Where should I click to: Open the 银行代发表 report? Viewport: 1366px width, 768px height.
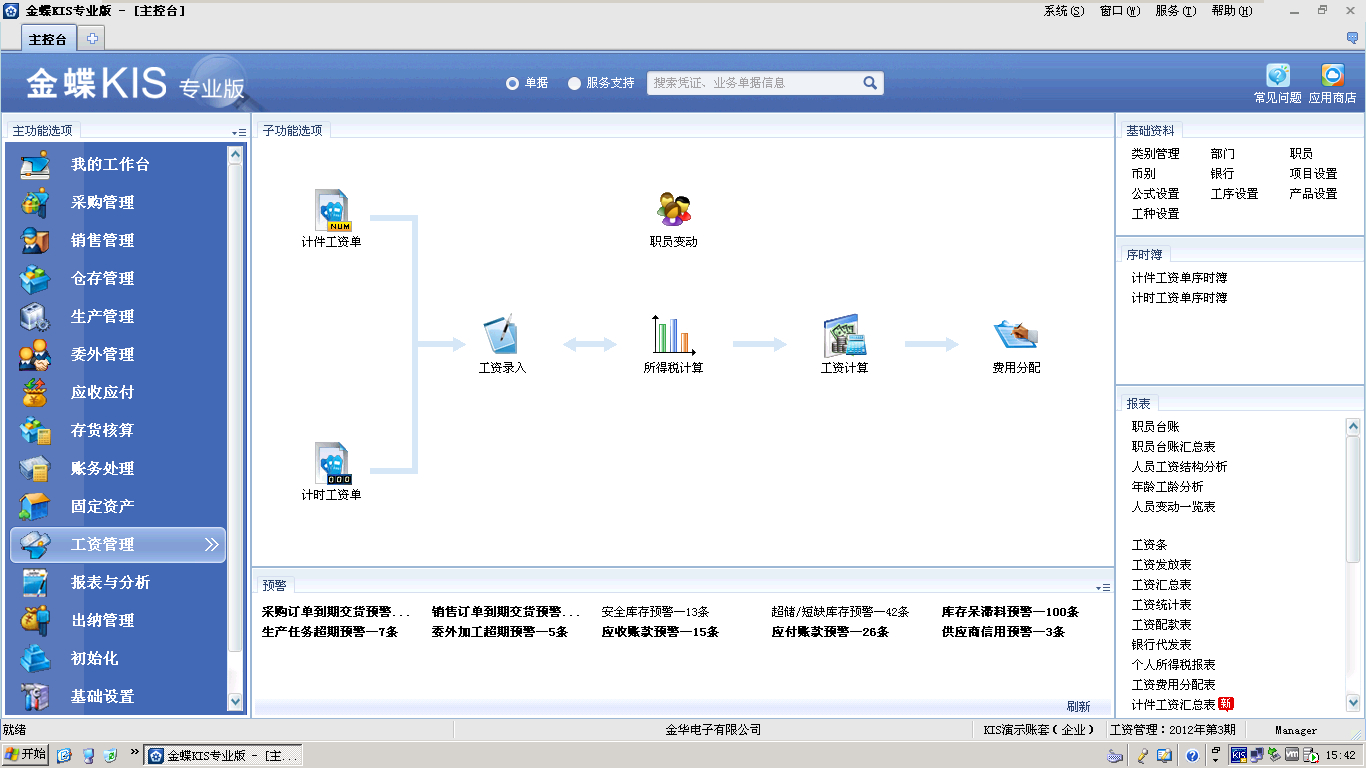[x=1161, y=645]
